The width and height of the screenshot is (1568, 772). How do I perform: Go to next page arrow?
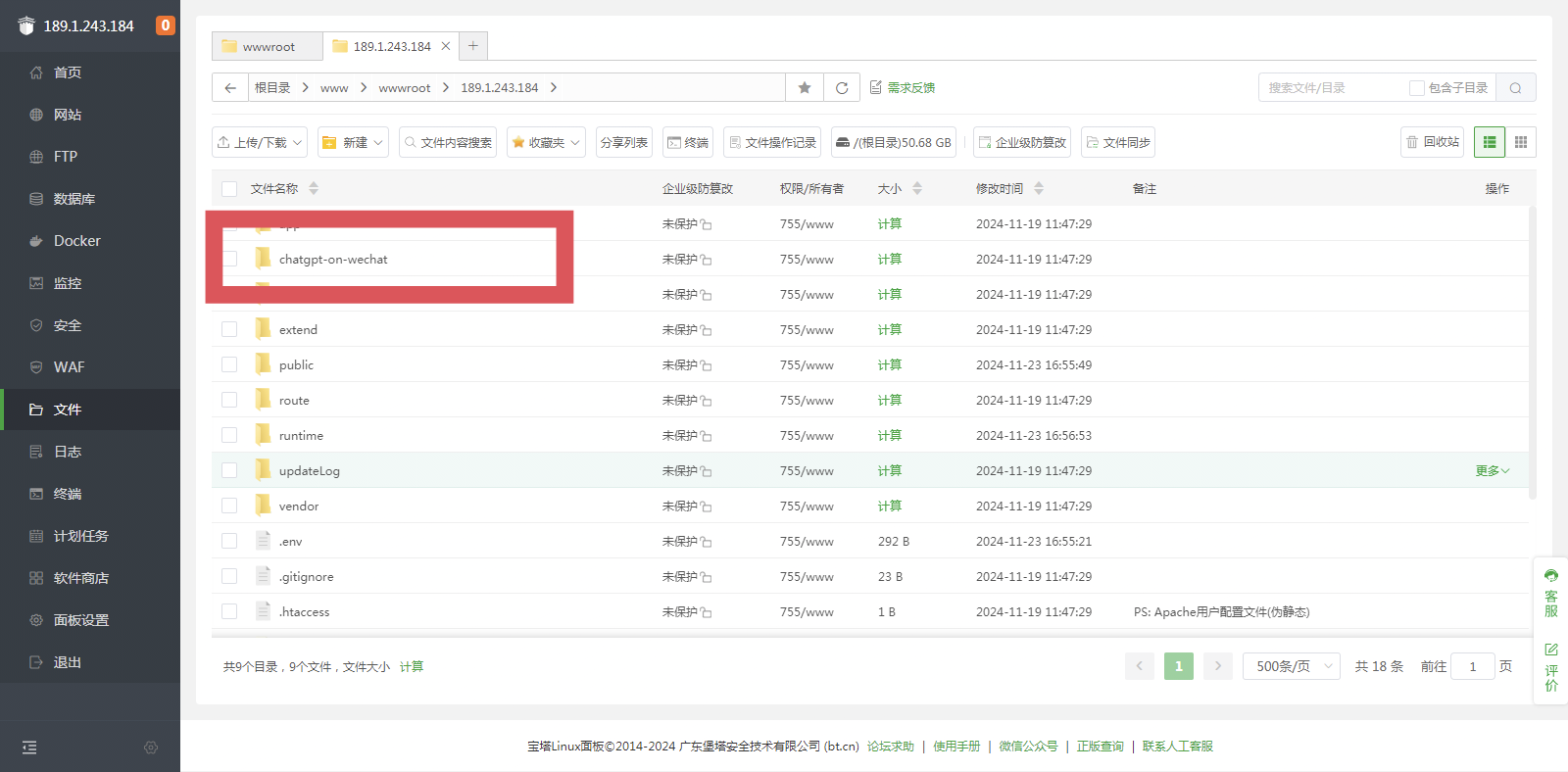coord(1218,666)
